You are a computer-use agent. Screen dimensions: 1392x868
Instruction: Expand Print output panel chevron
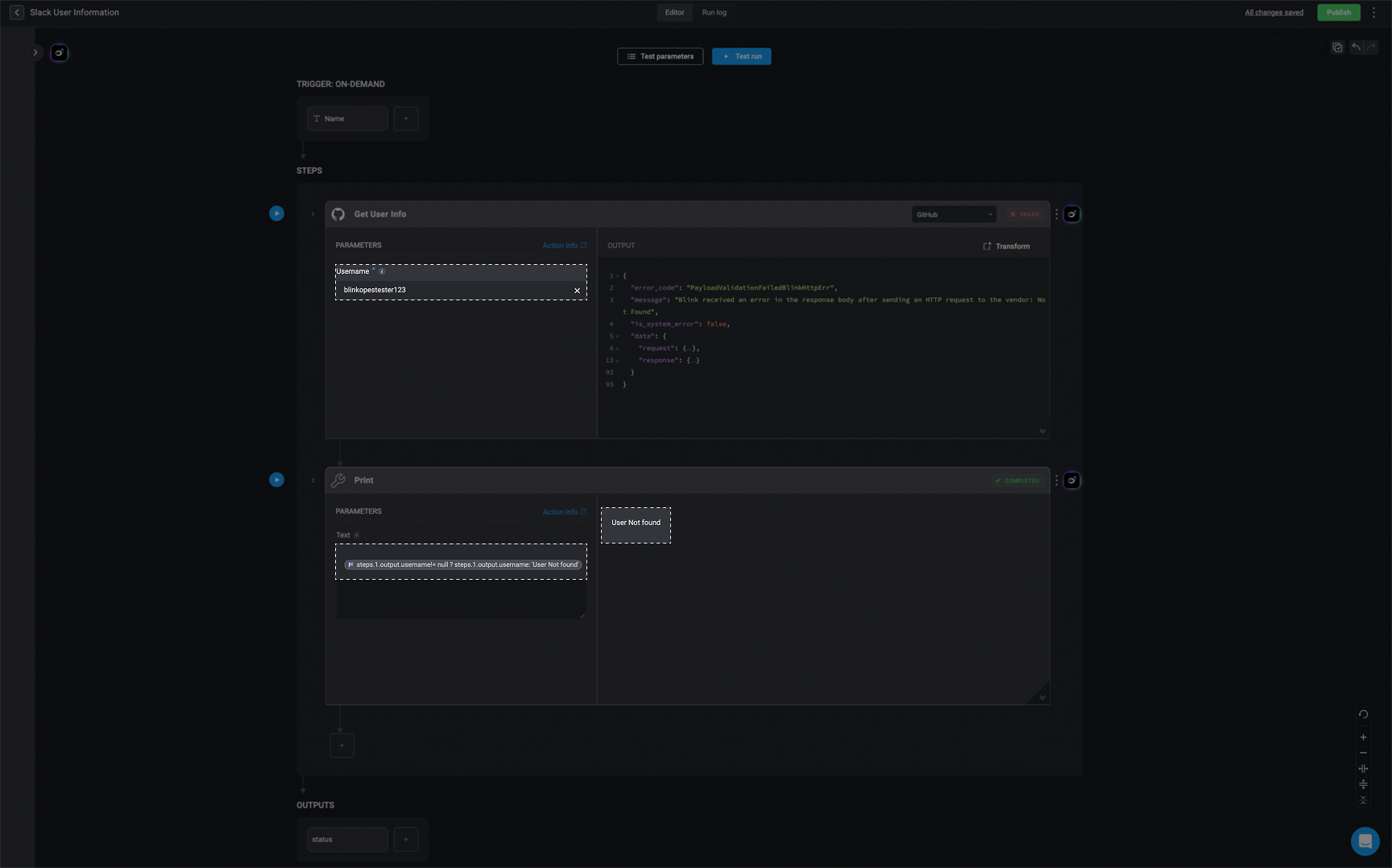[x=1042, y=697]
